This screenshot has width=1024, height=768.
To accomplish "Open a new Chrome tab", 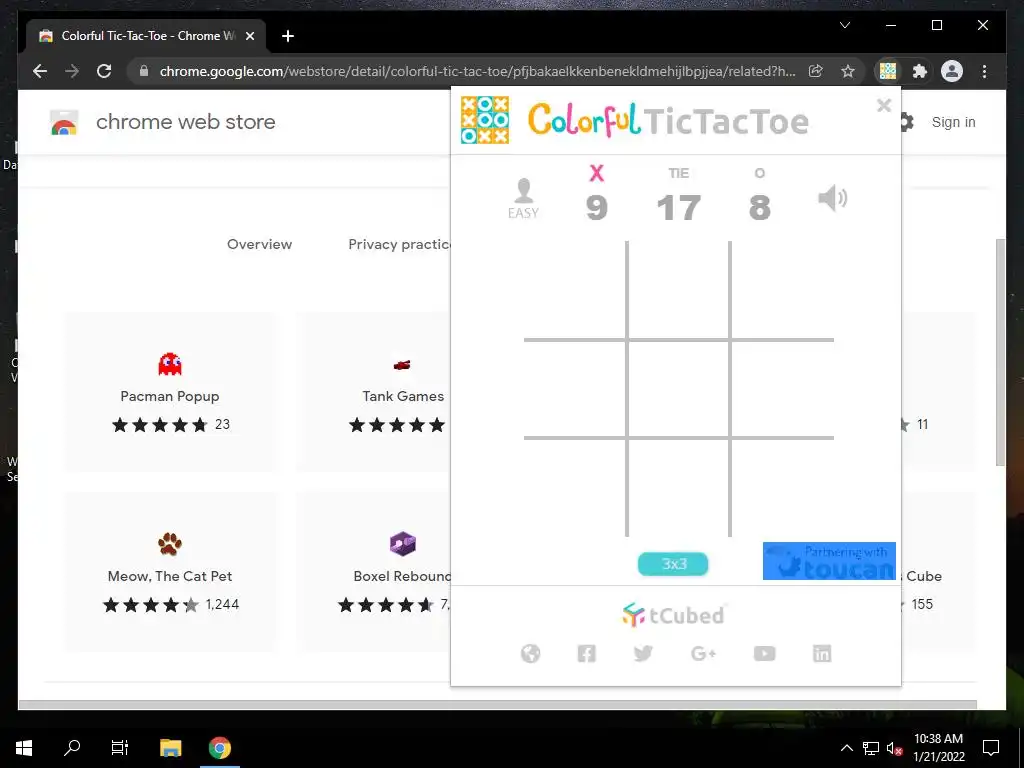I will (x=288, y=36).
